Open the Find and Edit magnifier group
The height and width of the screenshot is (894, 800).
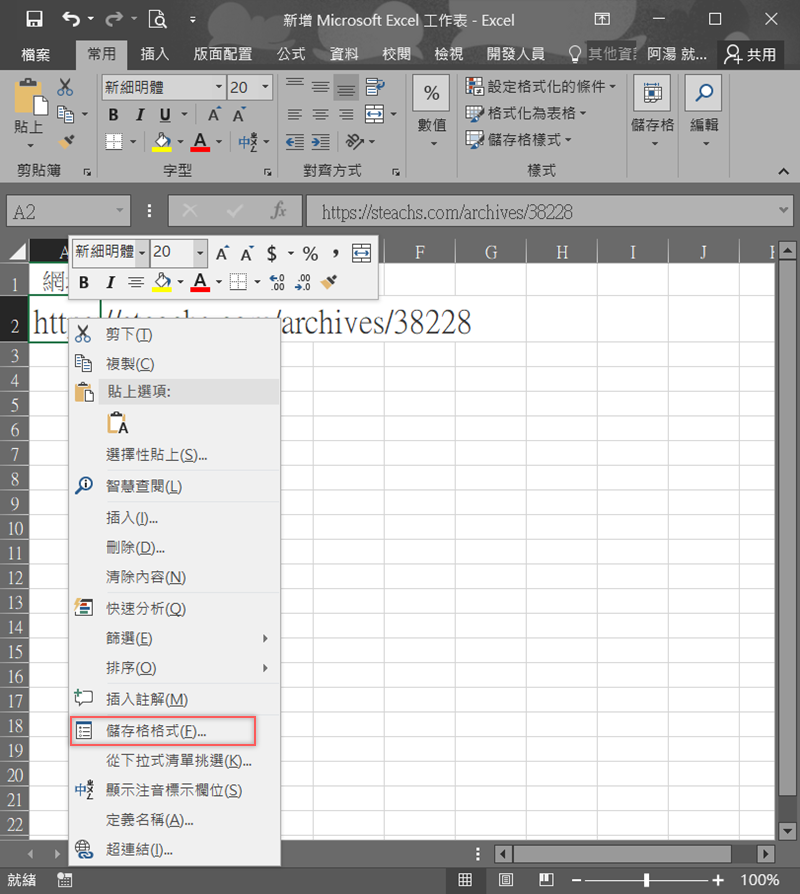coord(704,115)
